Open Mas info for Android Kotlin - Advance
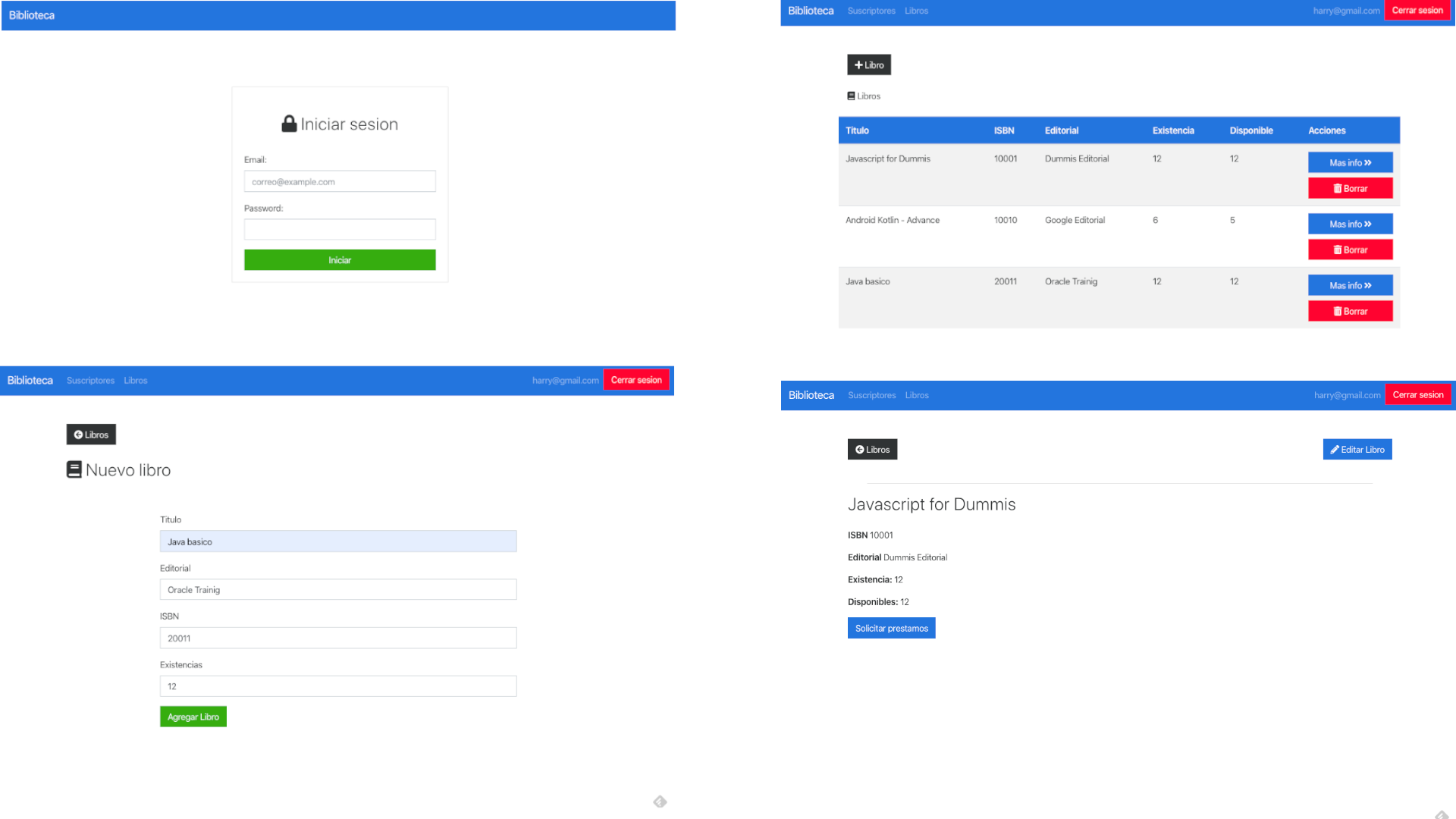 (x=1351, y=224)
